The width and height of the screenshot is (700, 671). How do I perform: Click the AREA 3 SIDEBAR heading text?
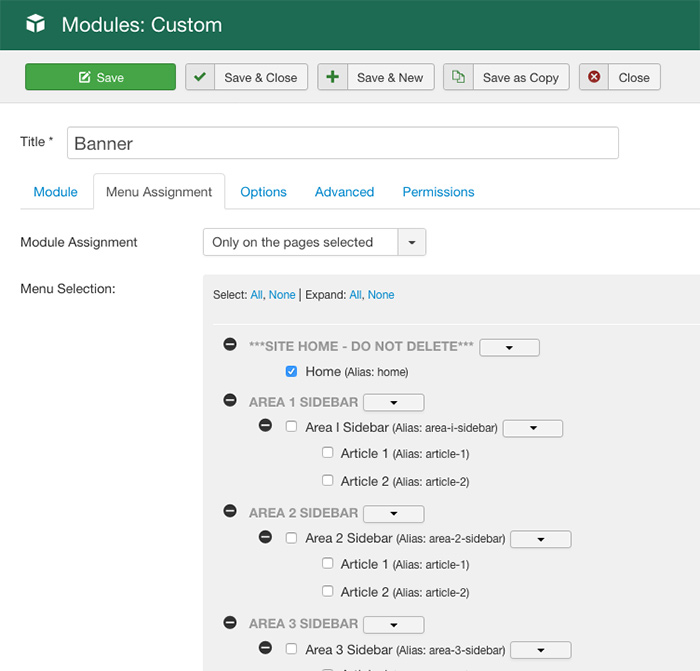(x=304, y=624)
